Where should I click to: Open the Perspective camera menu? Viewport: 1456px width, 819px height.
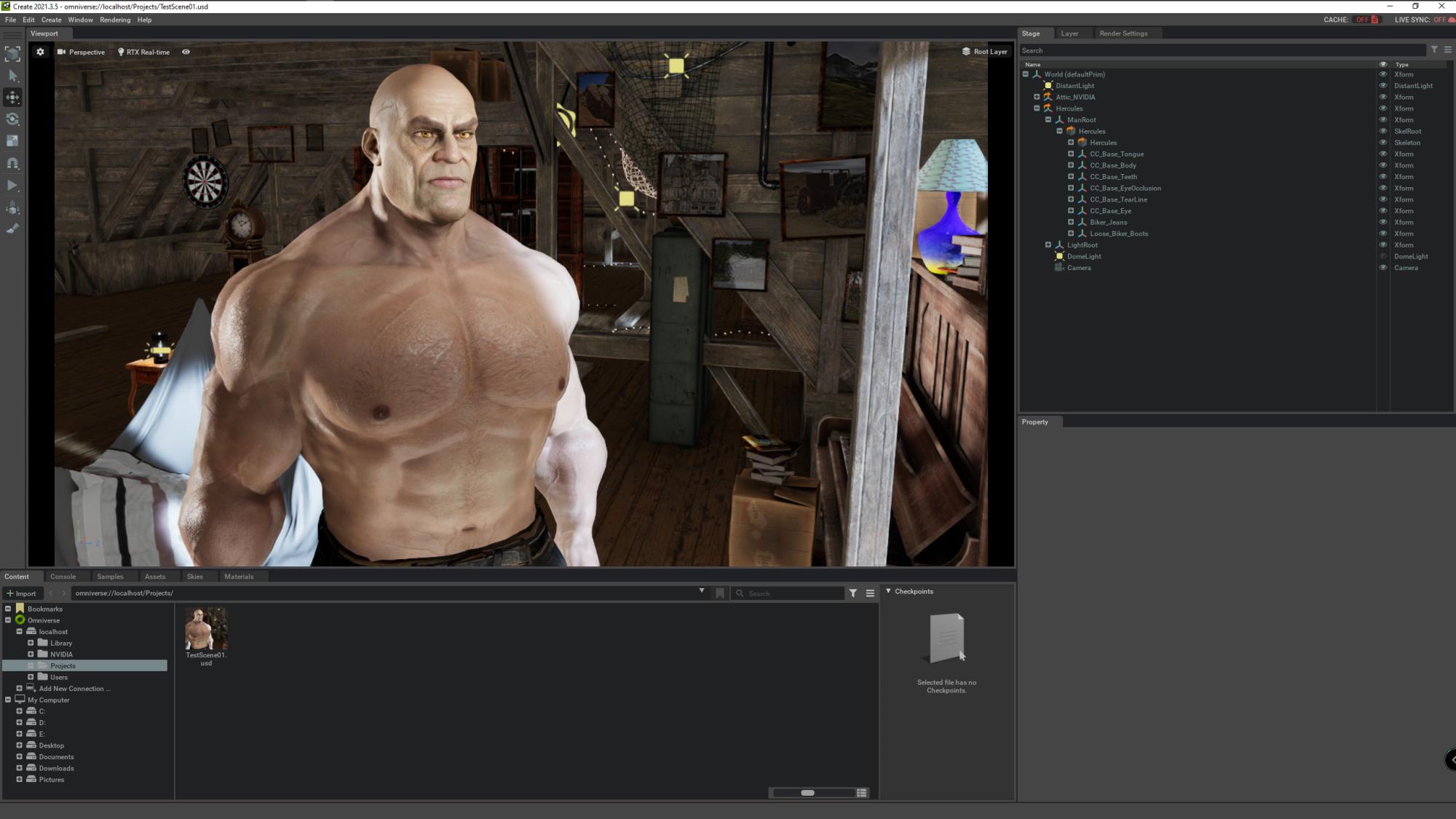click(82, 52)
